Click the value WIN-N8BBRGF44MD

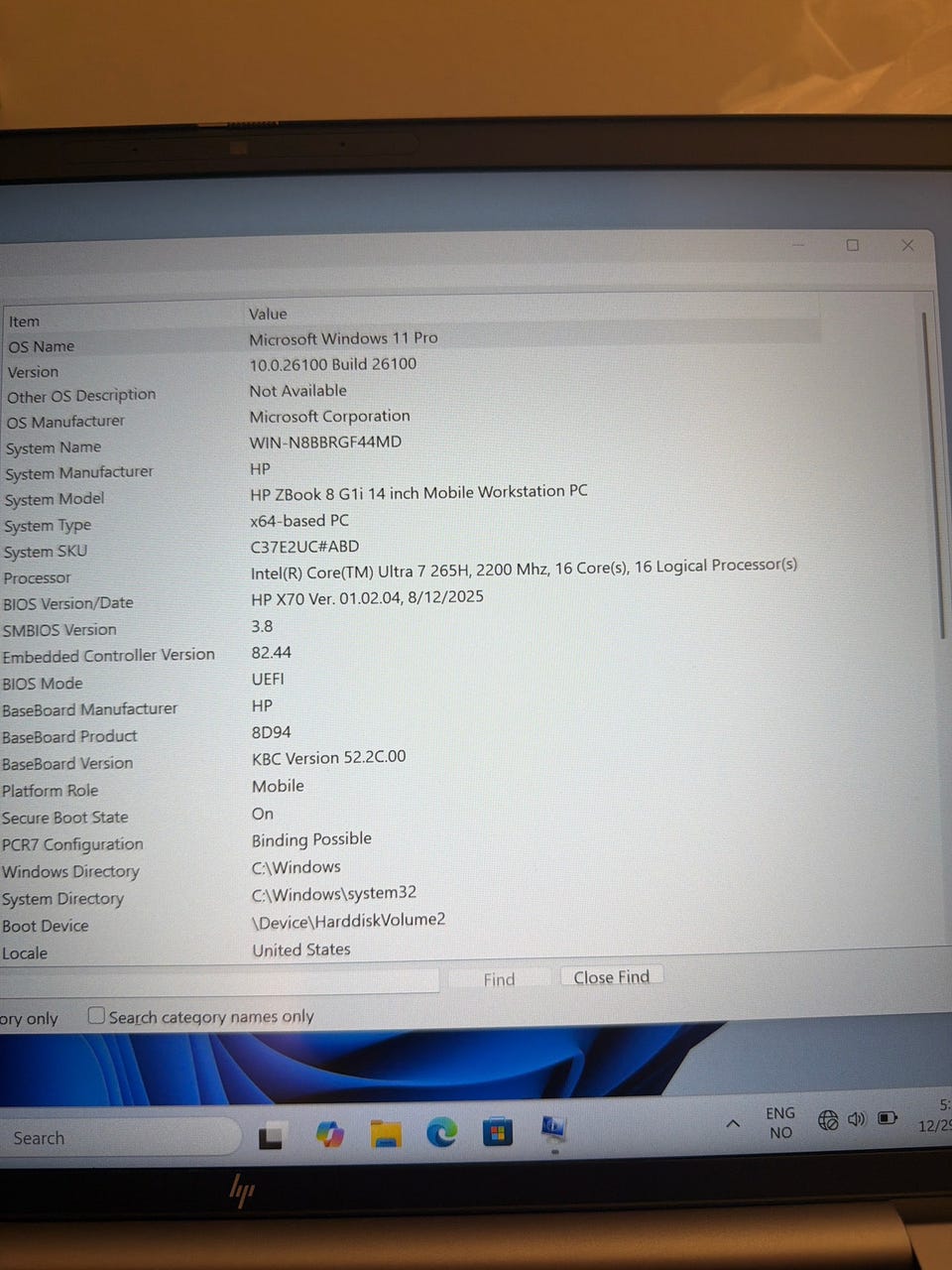point(325,442)
